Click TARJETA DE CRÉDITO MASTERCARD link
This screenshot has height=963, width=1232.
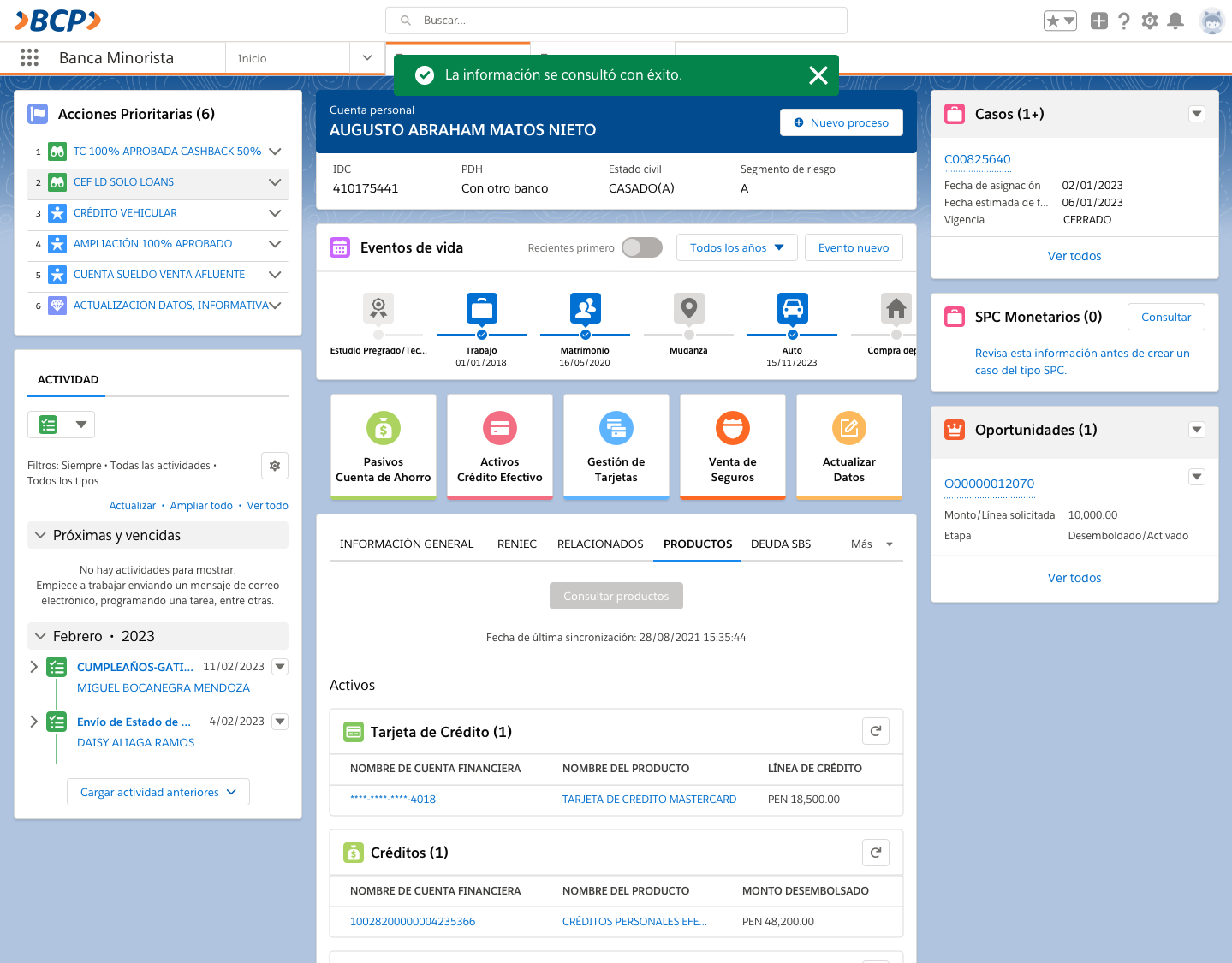tap(650, 800)
